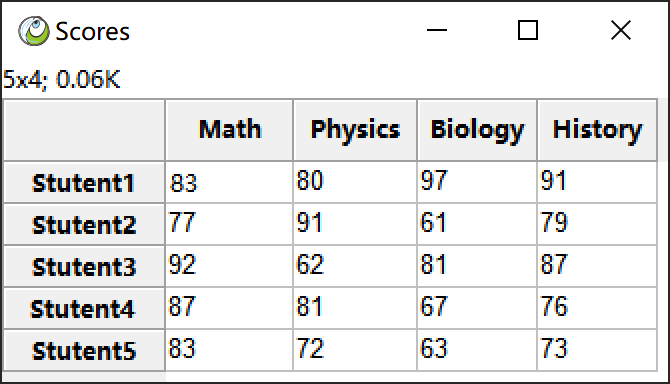Click Stutent3 Biology cell showing 81

tap(477, 266)
